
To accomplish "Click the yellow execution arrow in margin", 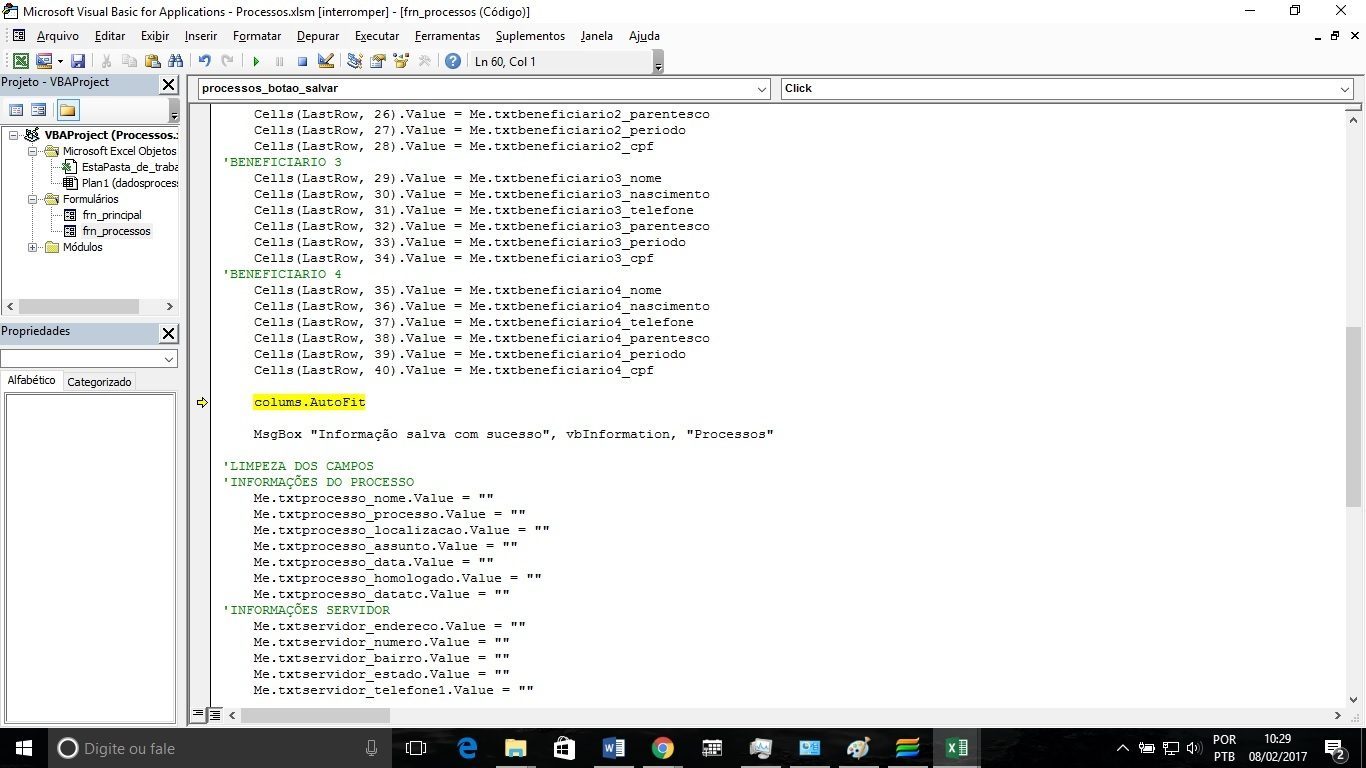I will (202, 402).
